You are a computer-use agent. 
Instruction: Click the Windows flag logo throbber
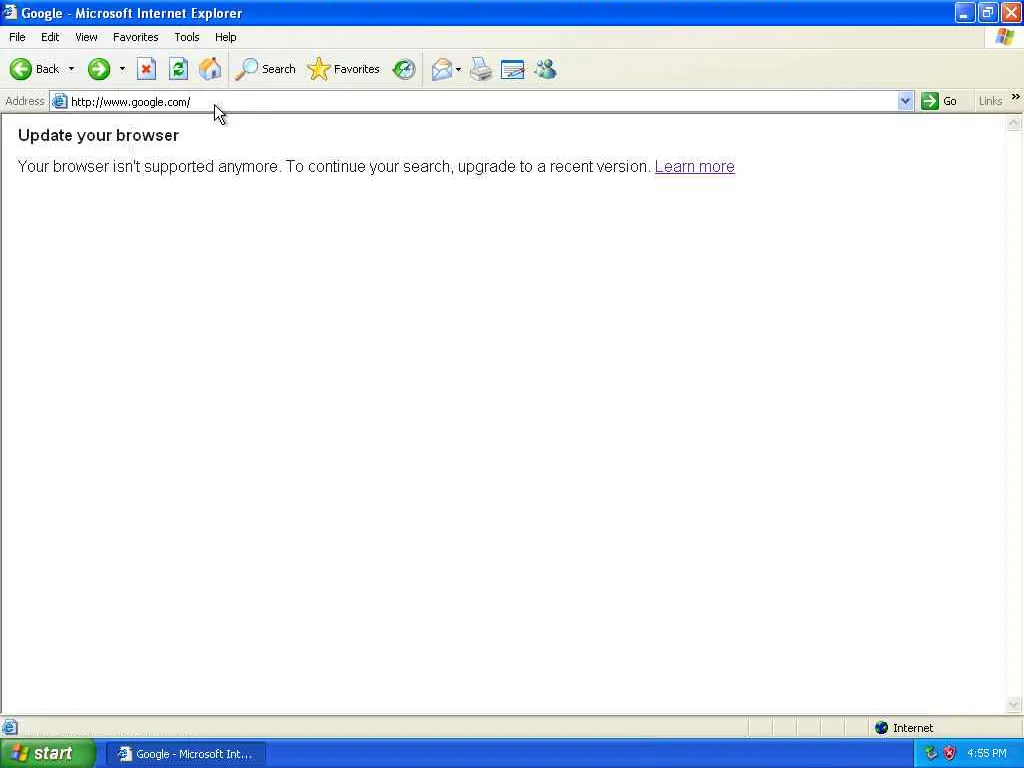point(1004,37)
